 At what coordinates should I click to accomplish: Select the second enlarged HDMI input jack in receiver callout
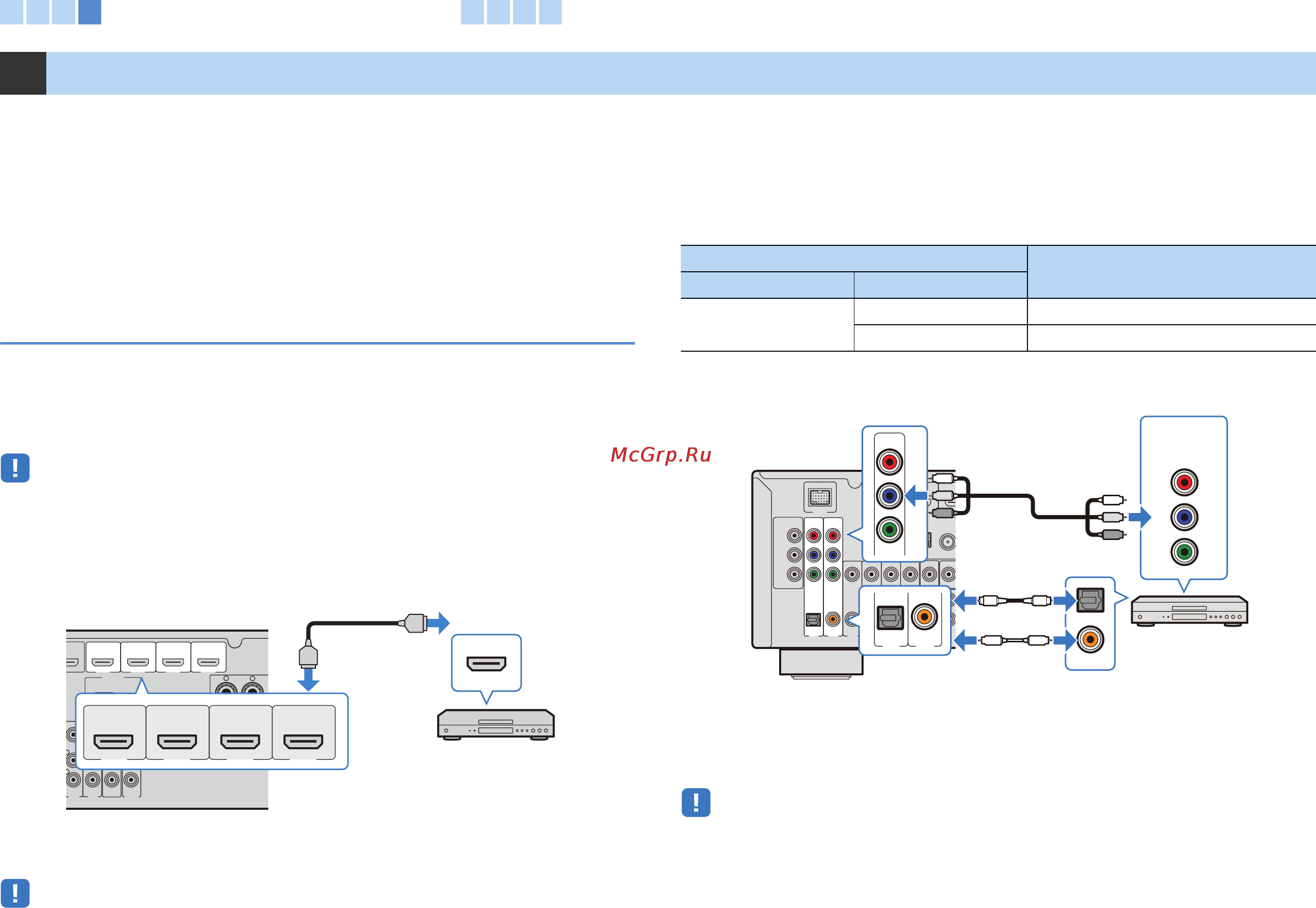click(x=177, y=741)
